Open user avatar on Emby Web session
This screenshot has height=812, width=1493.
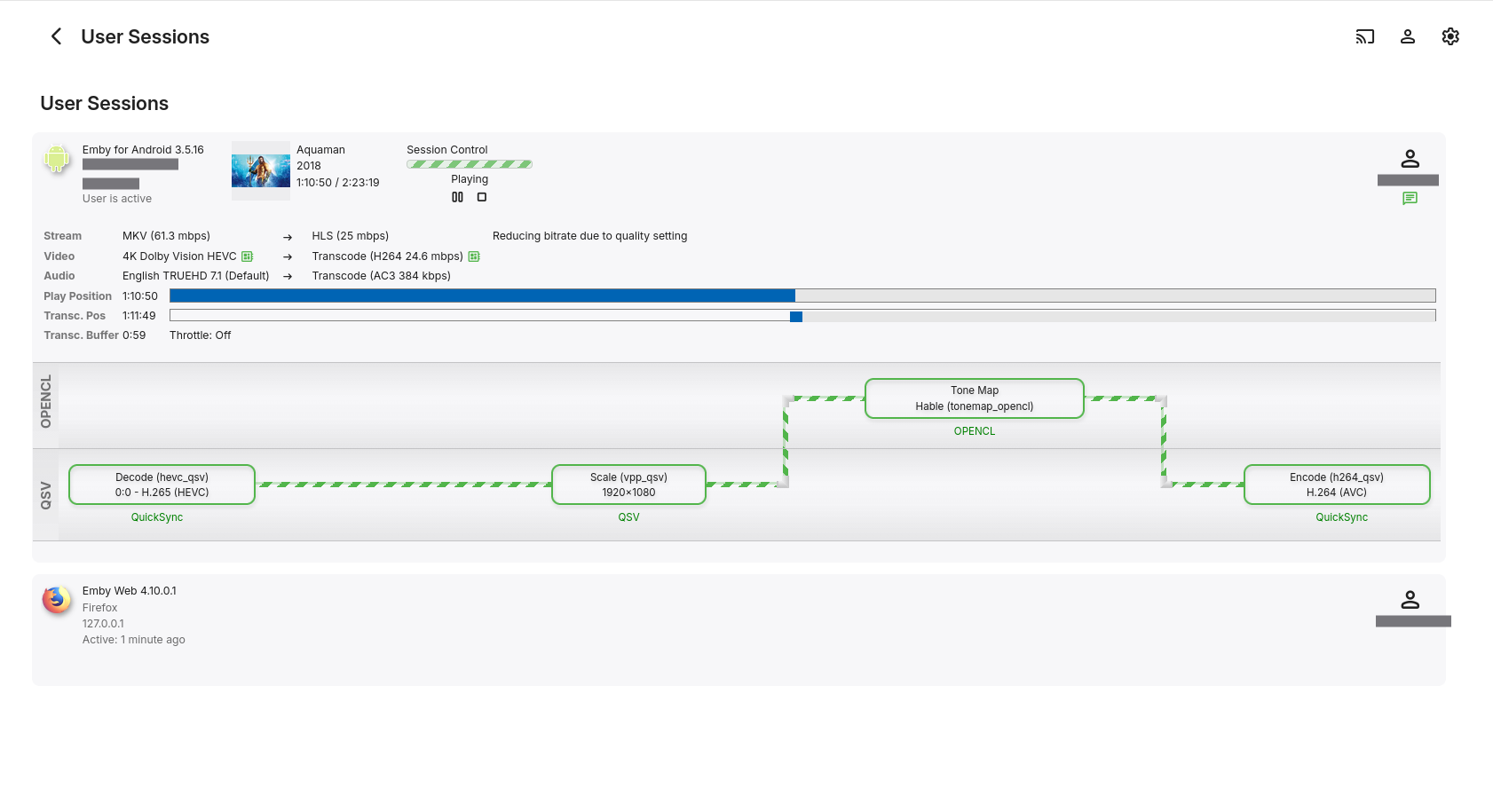1410,600
